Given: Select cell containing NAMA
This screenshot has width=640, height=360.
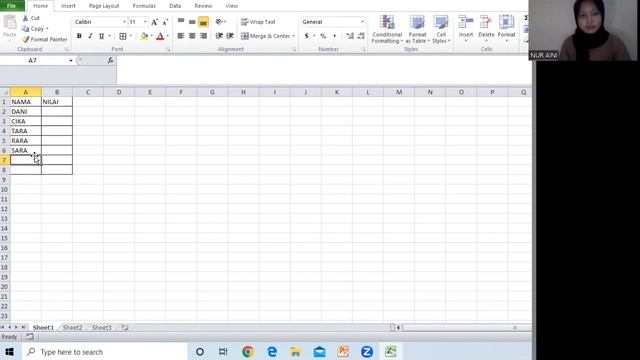Looking at the screenshot, I should 26,102.
